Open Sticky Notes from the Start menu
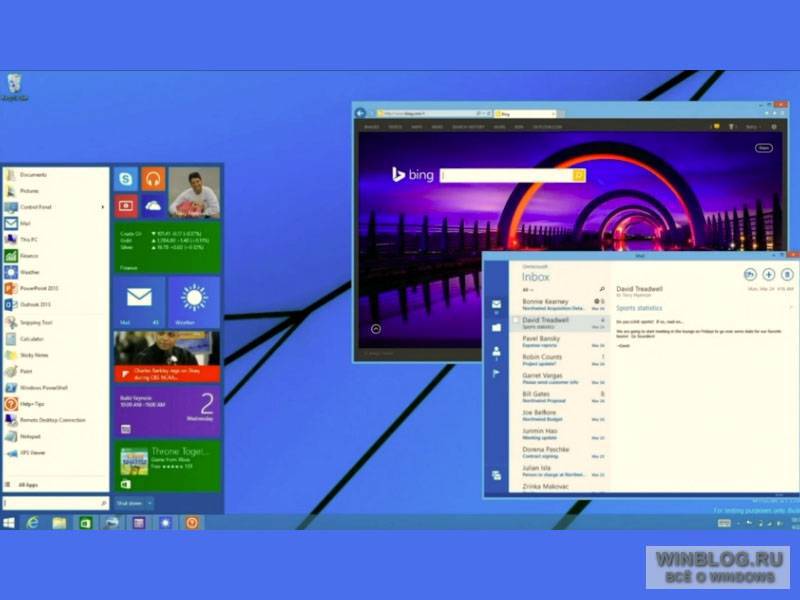Screen dimensions: 800x600 [56, 355]
